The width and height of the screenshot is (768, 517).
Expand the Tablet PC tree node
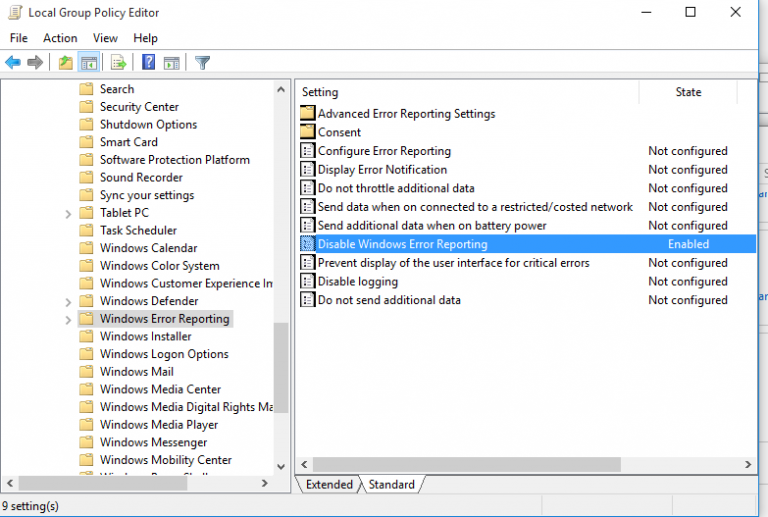pos(67,213)
